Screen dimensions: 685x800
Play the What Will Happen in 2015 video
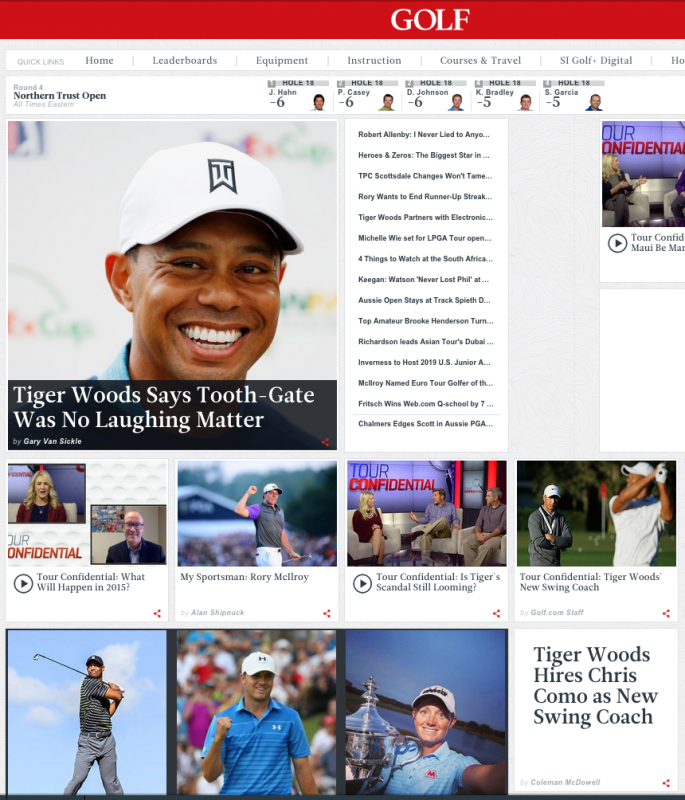pyautogui.click(x=23, y=583)
